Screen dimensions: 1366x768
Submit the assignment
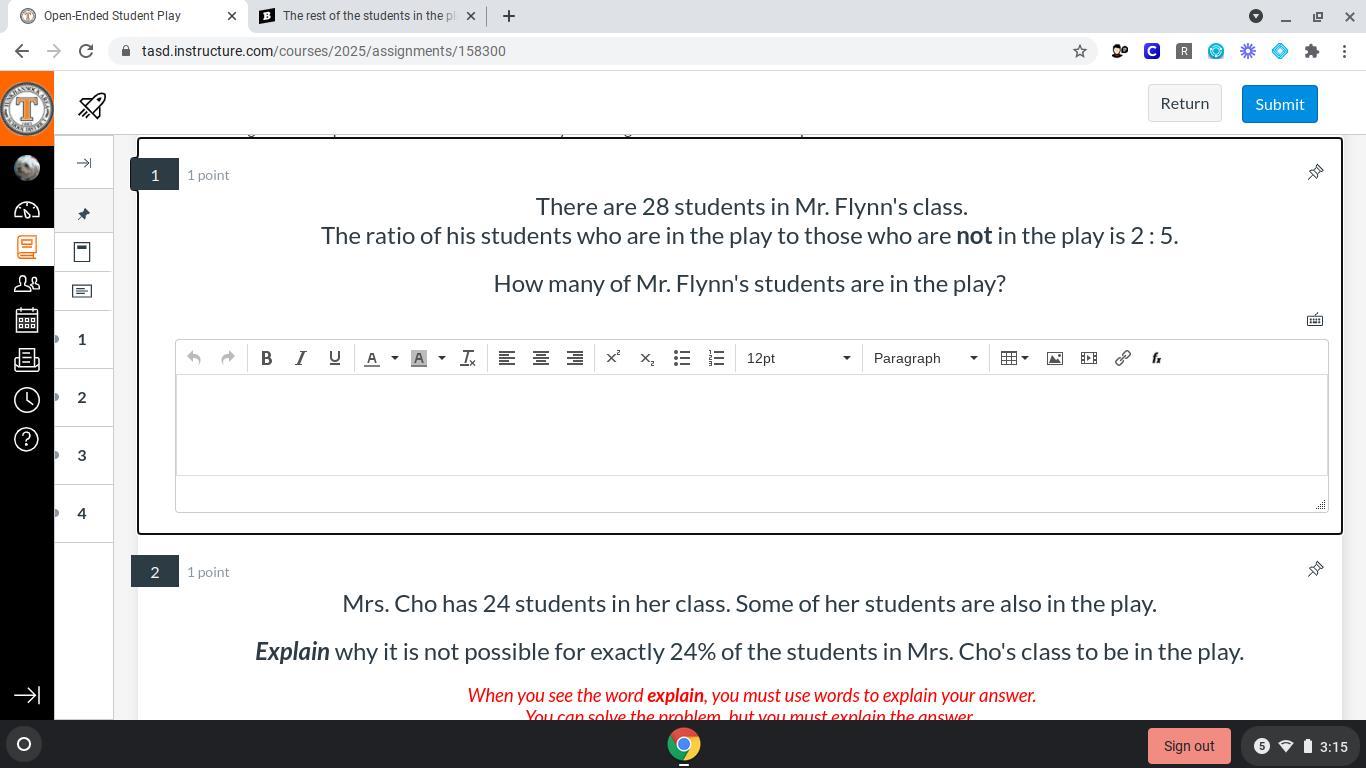1279,104
